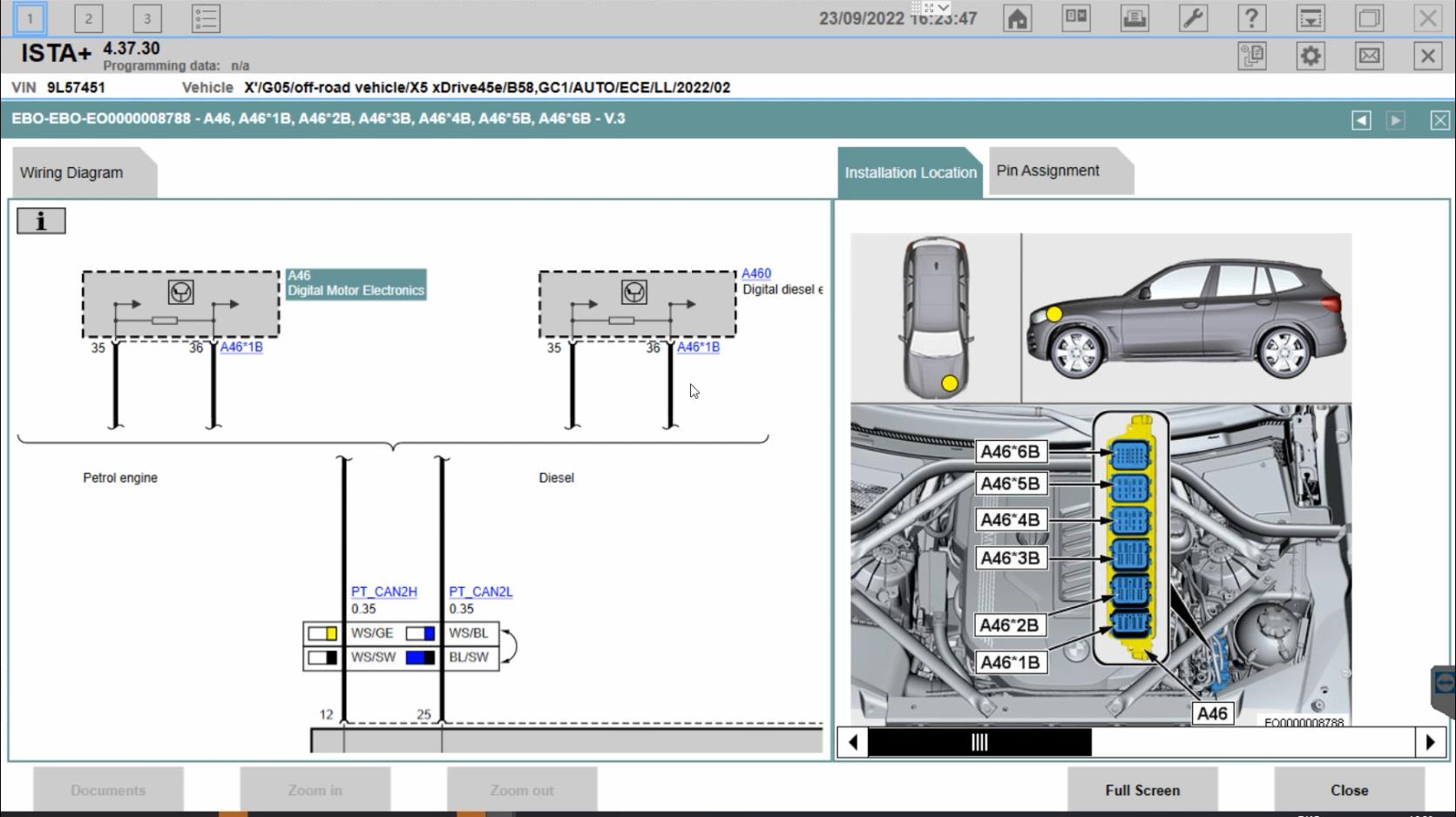The image size is (1456, 817).
Task: Open settings gear icon
Action: (x=1310, y=57)
